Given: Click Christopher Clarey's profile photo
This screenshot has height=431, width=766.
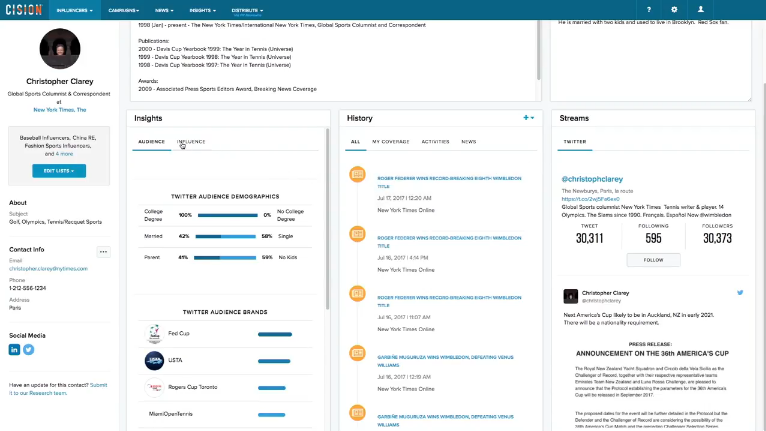Looking at the screenshot, I should [x=60, y=49].
